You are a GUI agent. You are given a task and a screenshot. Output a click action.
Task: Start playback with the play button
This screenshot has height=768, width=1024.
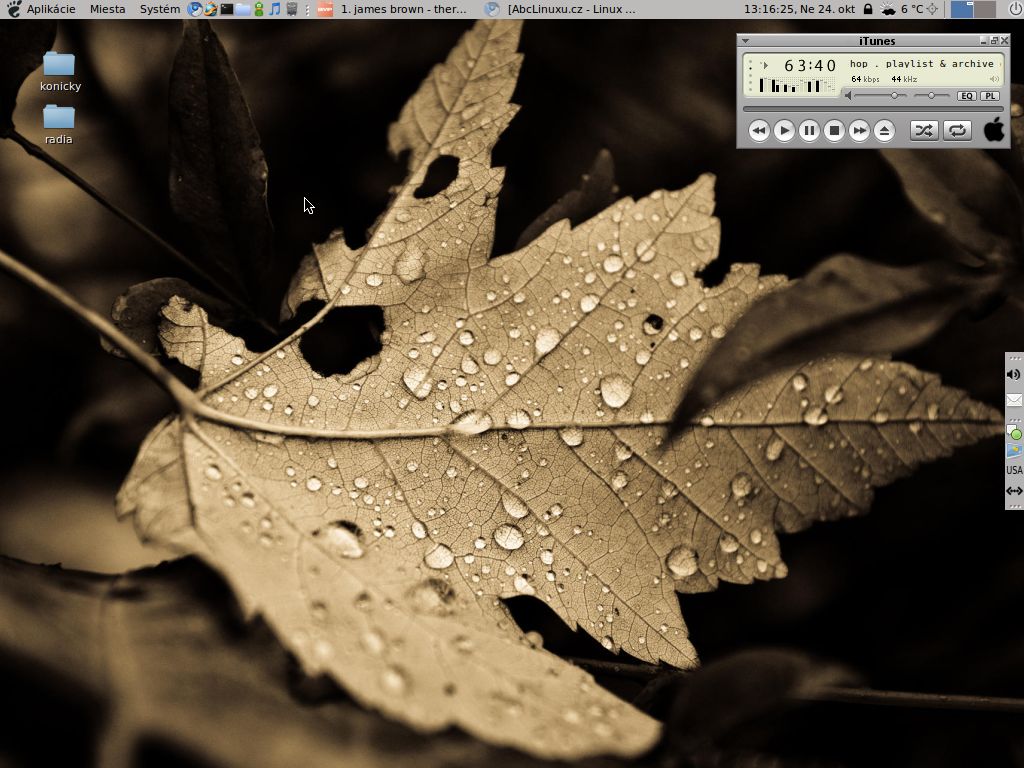click(784, 131)
